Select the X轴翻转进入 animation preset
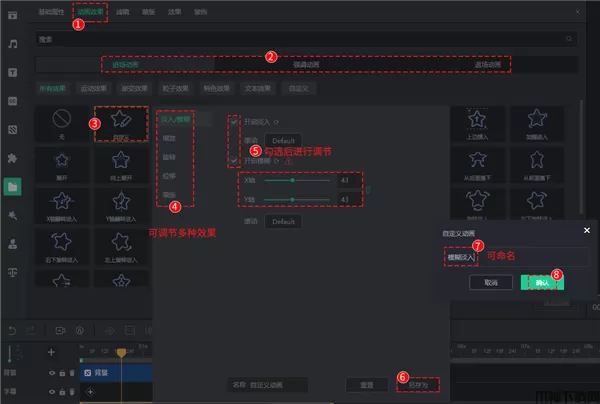 pyautogui.click(x=62, y=206)
